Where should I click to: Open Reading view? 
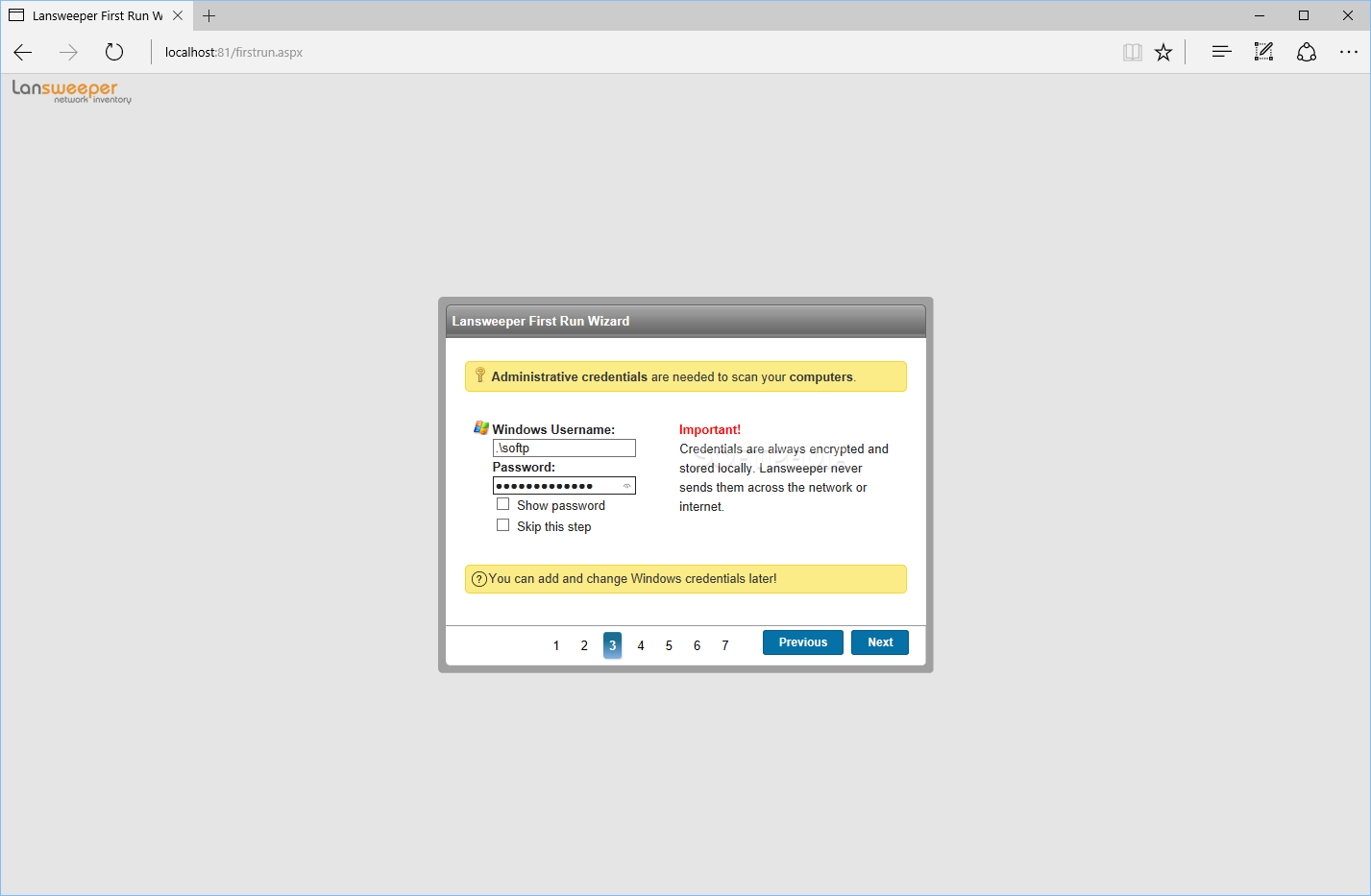(1133, 53)
